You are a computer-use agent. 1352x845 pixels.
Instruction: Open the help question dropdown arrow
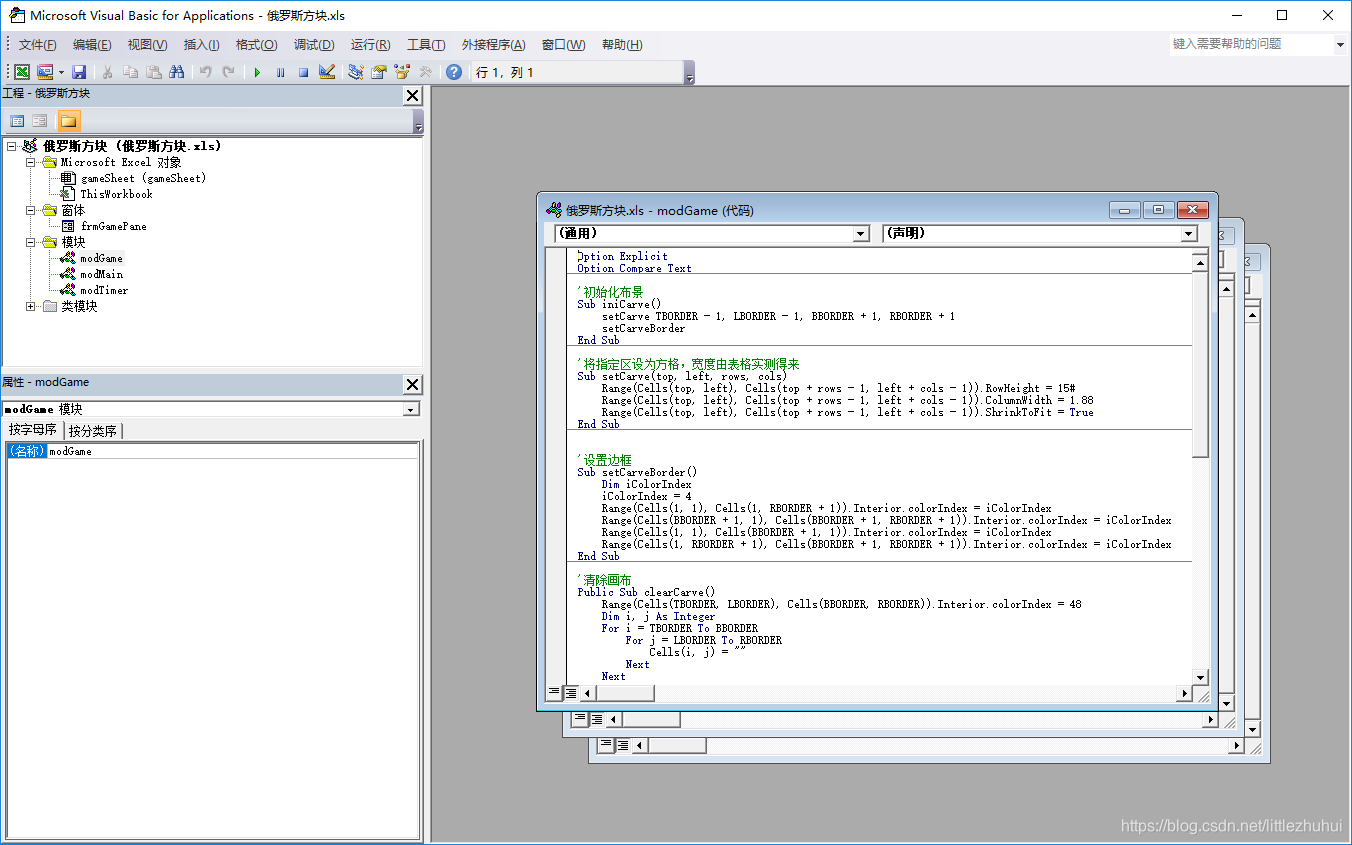tap(1340, 45)
